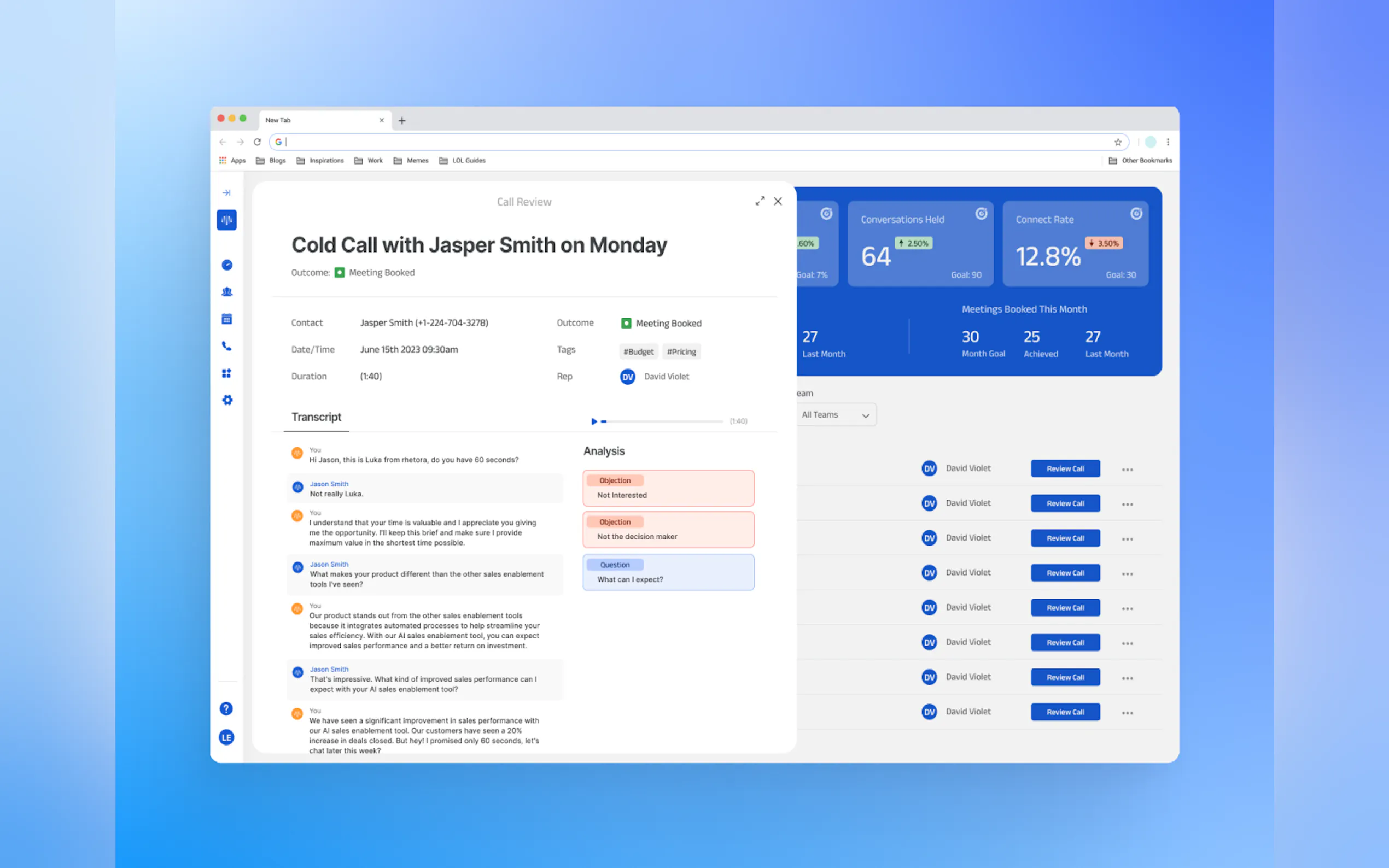Play the call recording audio
1389x868 pixels.
[x=594, y=421]
